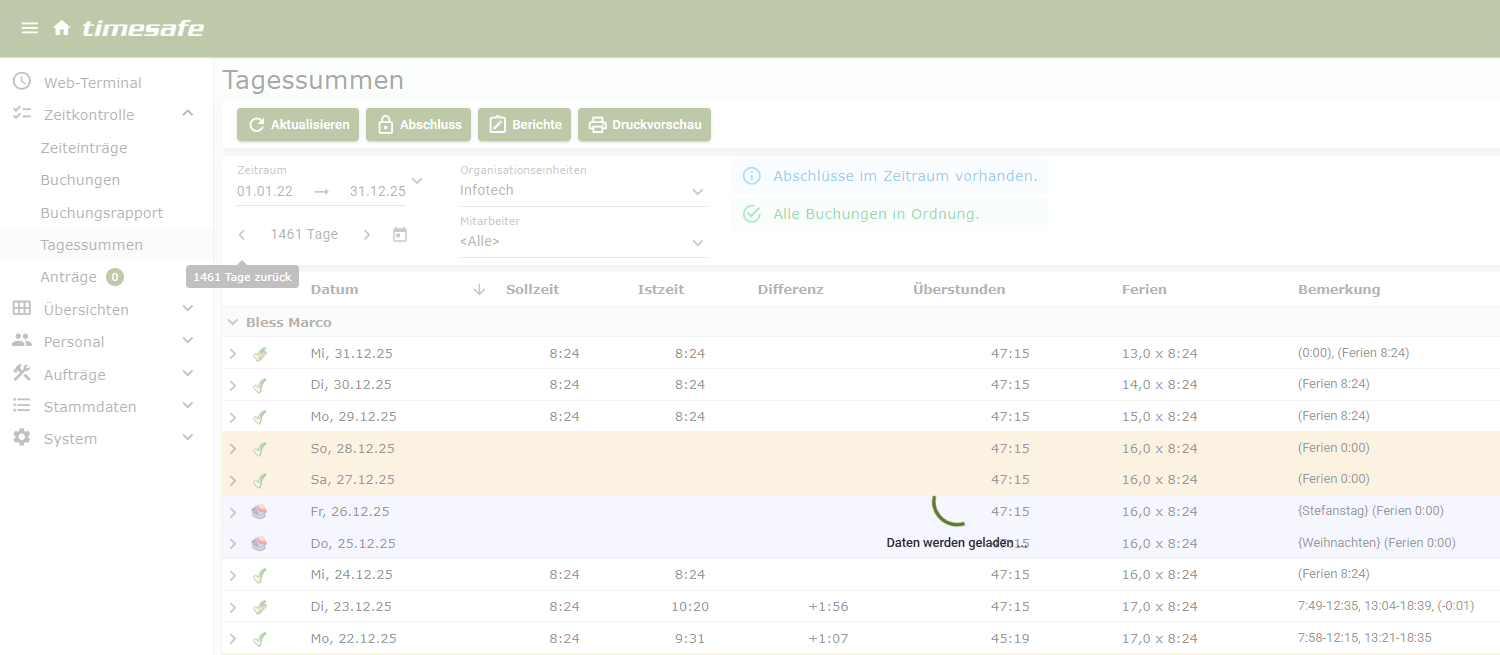The height and width of the screenshot is (655, 1500).
Task: Open Buchungsrapport in the sidebar
Action: point(101,213)
